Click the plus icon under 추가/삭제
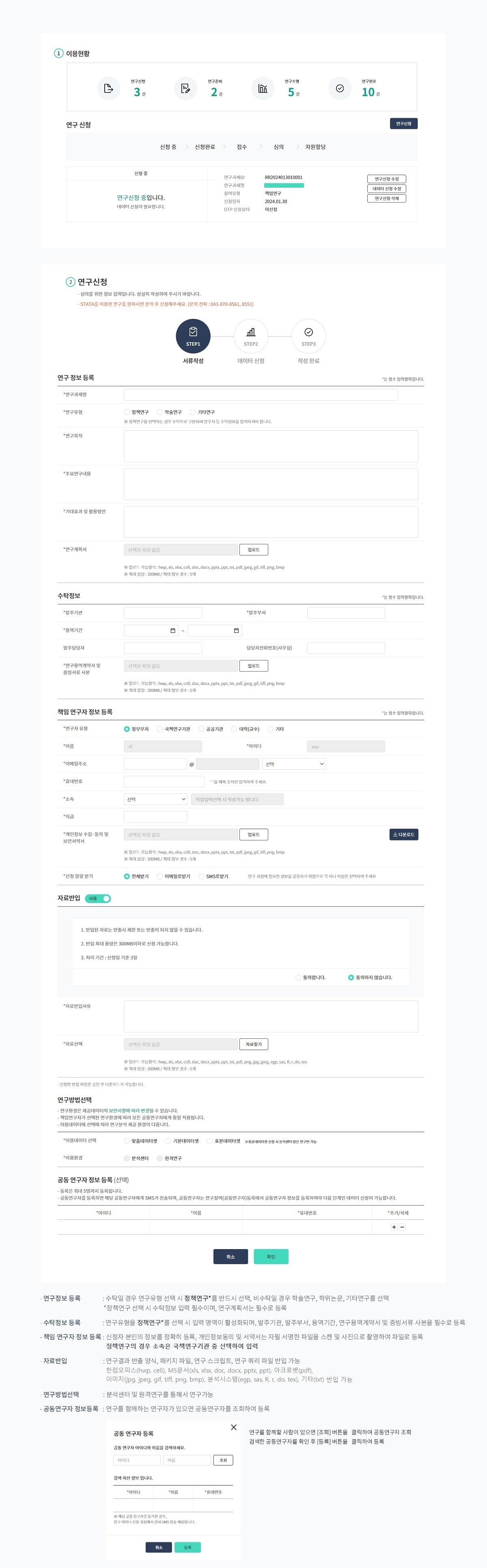This screenshot has width=487, height=1568. (394, 1227)
